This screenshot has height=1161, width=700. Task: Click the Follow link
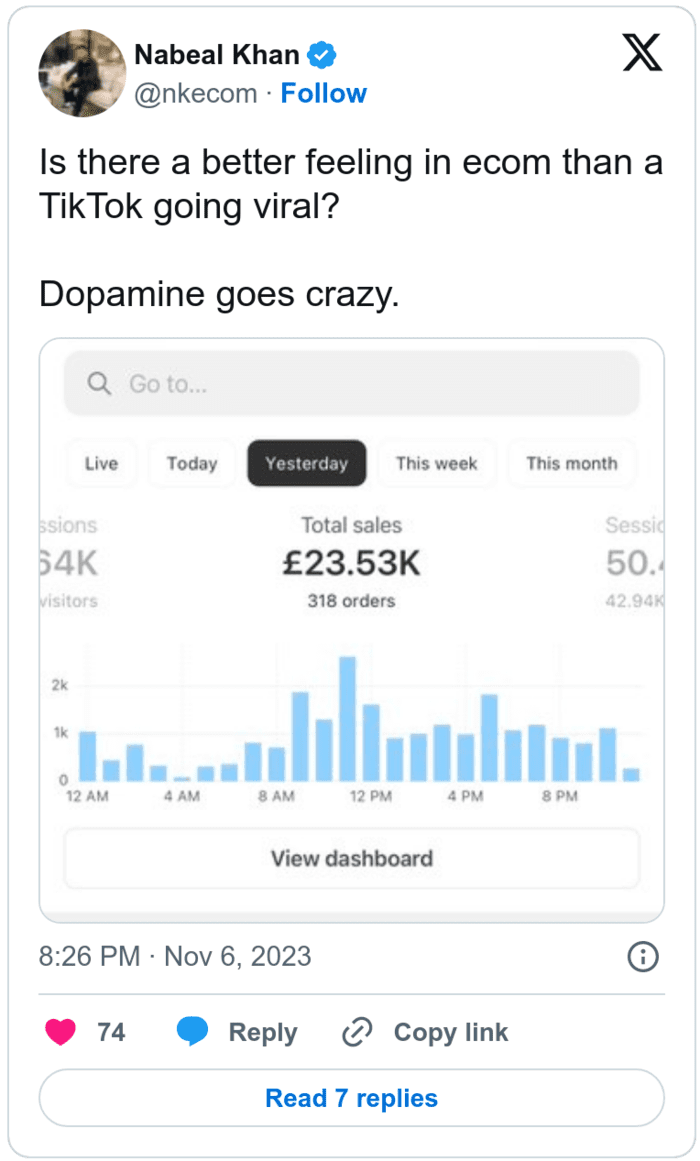click(323, 94)
